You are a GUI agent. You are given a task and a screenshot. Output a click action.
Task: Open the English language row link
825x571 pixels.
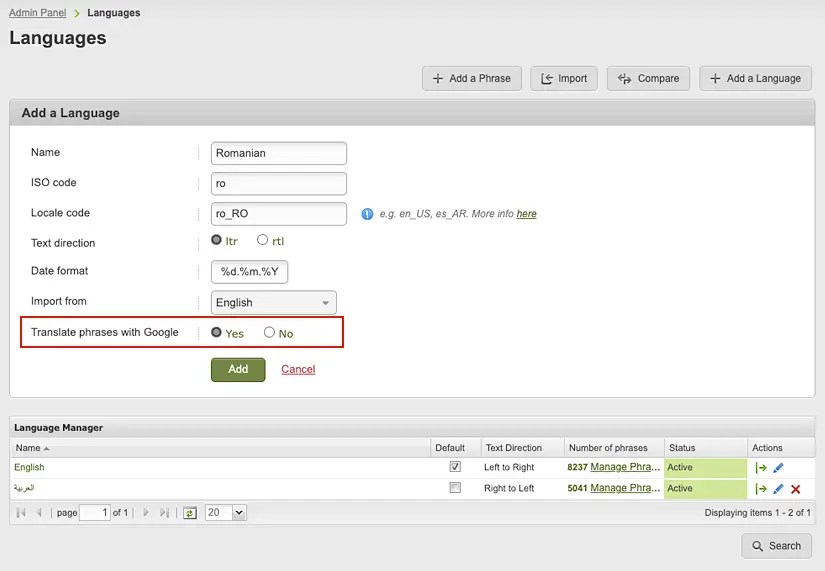[x=29, y=467]
